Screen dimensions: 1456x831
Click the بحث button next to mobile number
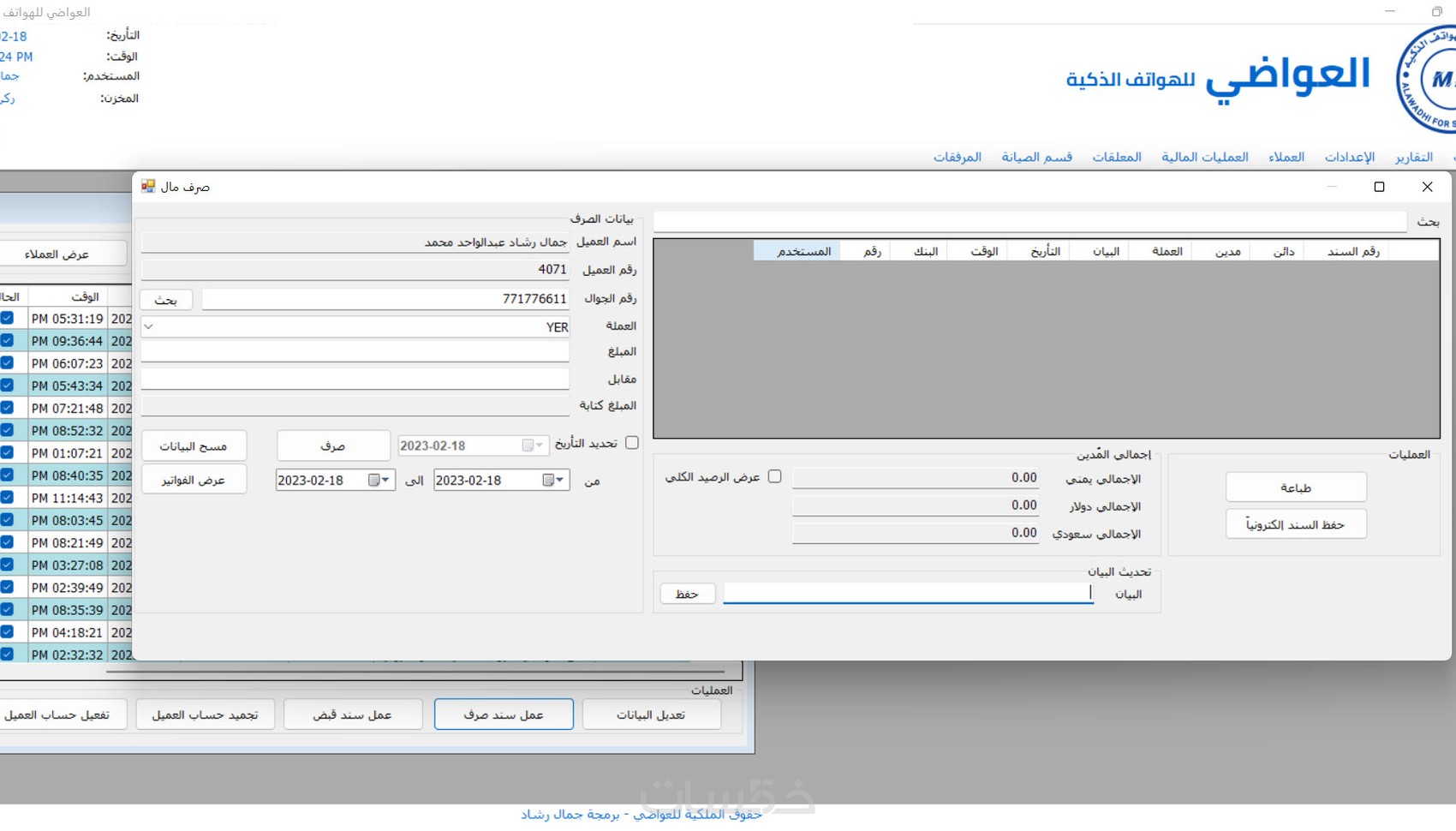166,300
